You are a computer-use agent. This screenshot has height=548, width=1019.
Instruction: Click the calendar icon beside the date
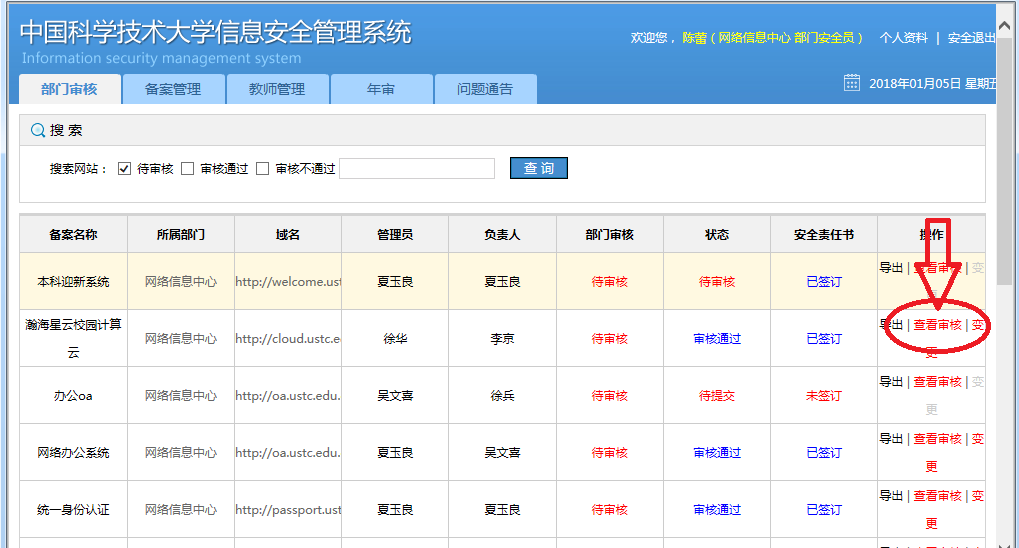[851, 83]
